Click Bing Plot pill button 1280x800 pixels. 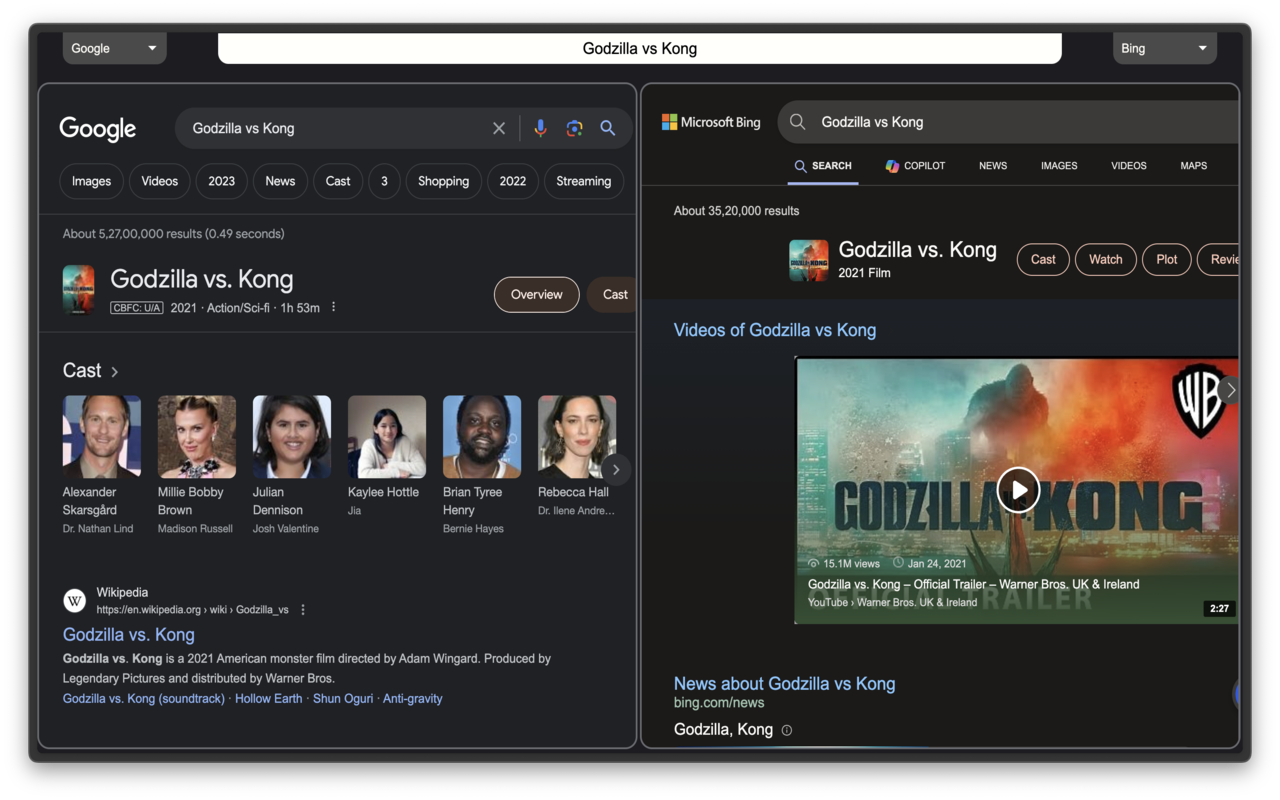coord(1167,259)
